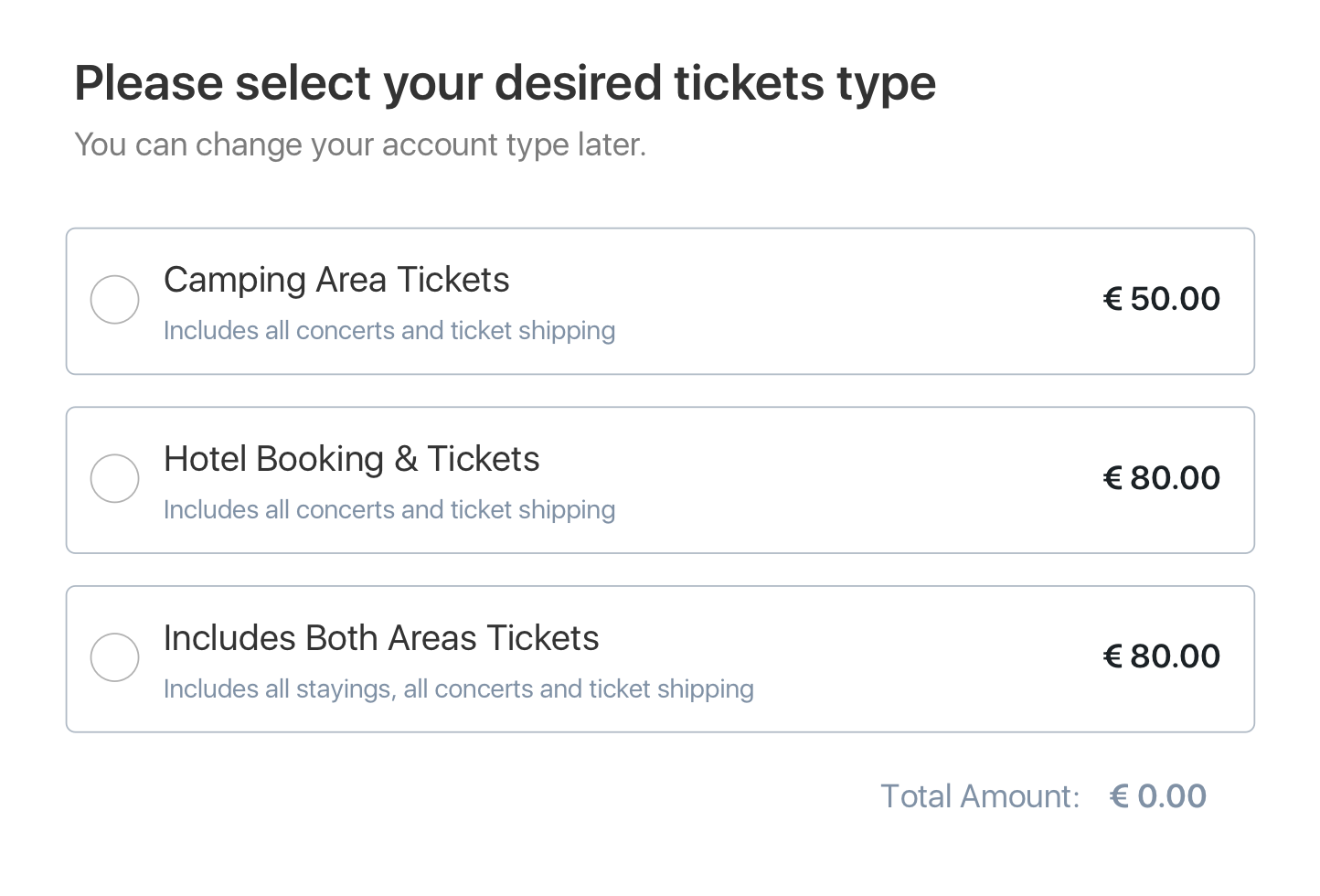Choose the Hotel Booking & Tickets radio button
Screen dimensions: 1320x896
(x=115, y=479)
